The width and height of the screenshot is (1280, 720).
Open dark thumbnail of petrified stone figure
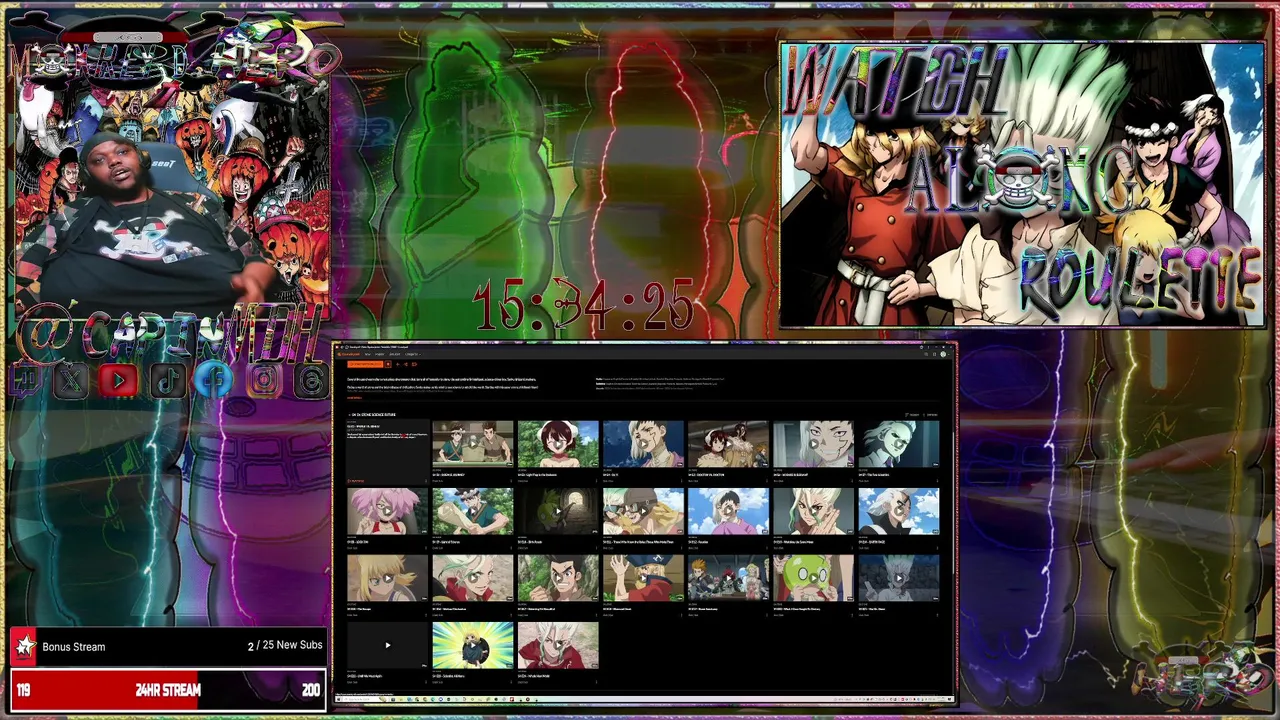tap(898, 578)
